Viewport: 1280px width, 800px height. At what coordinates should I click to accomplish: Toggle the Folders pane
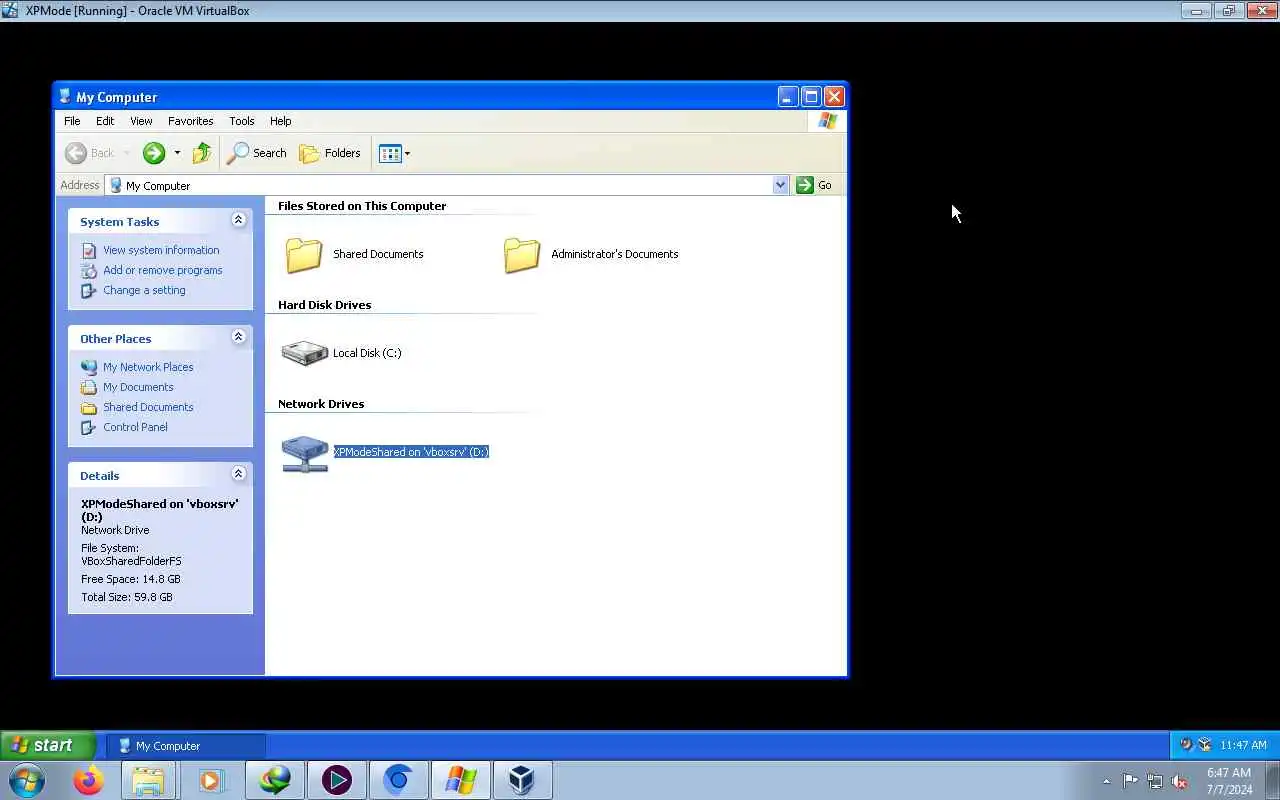point(330,153)
